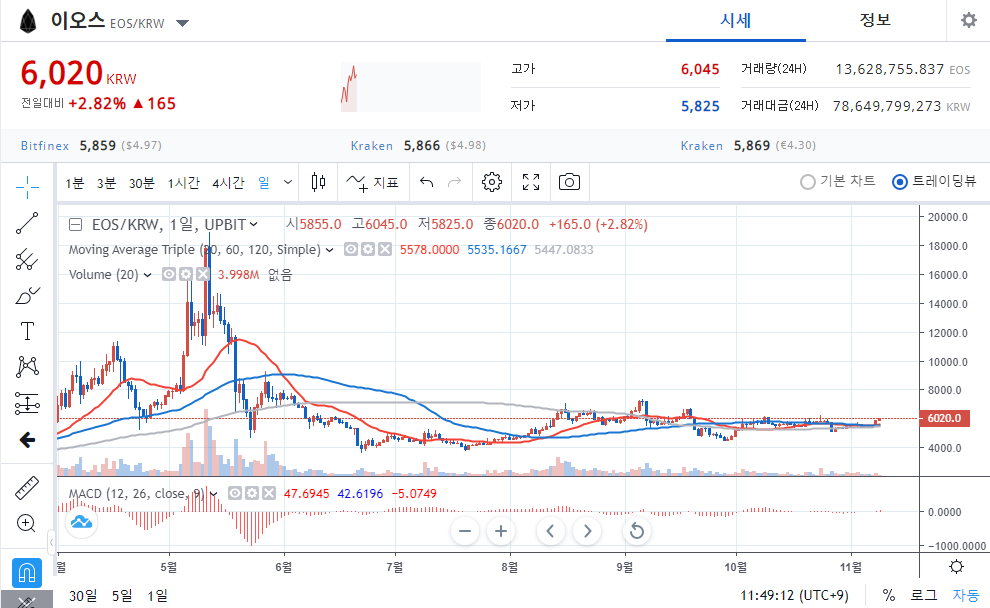Select the 1일 date range
Image resolution: width=990 pixels, height=608 pixels.
click(x=157, y=595)
